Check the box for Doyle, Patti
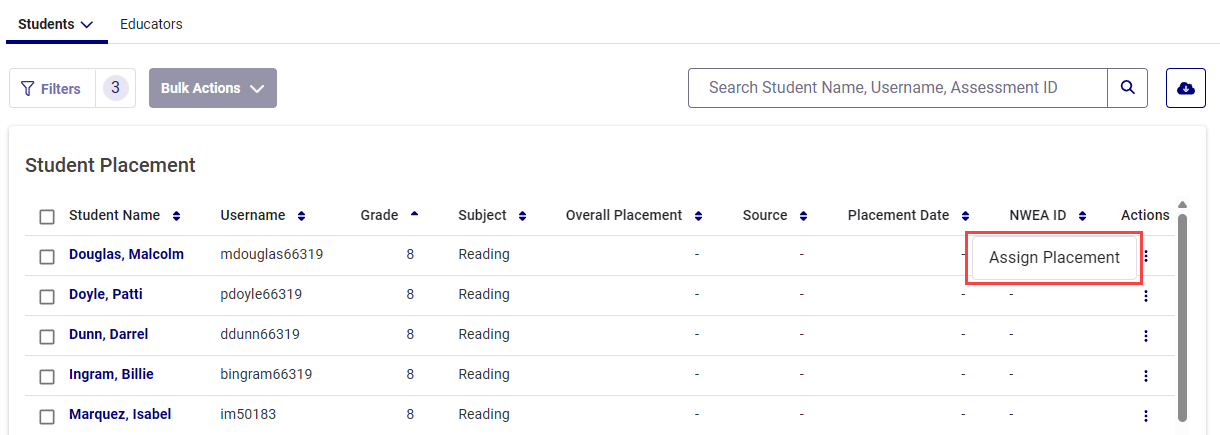The width and height of the screenshot is (1220, 435). tap(47, 297)
